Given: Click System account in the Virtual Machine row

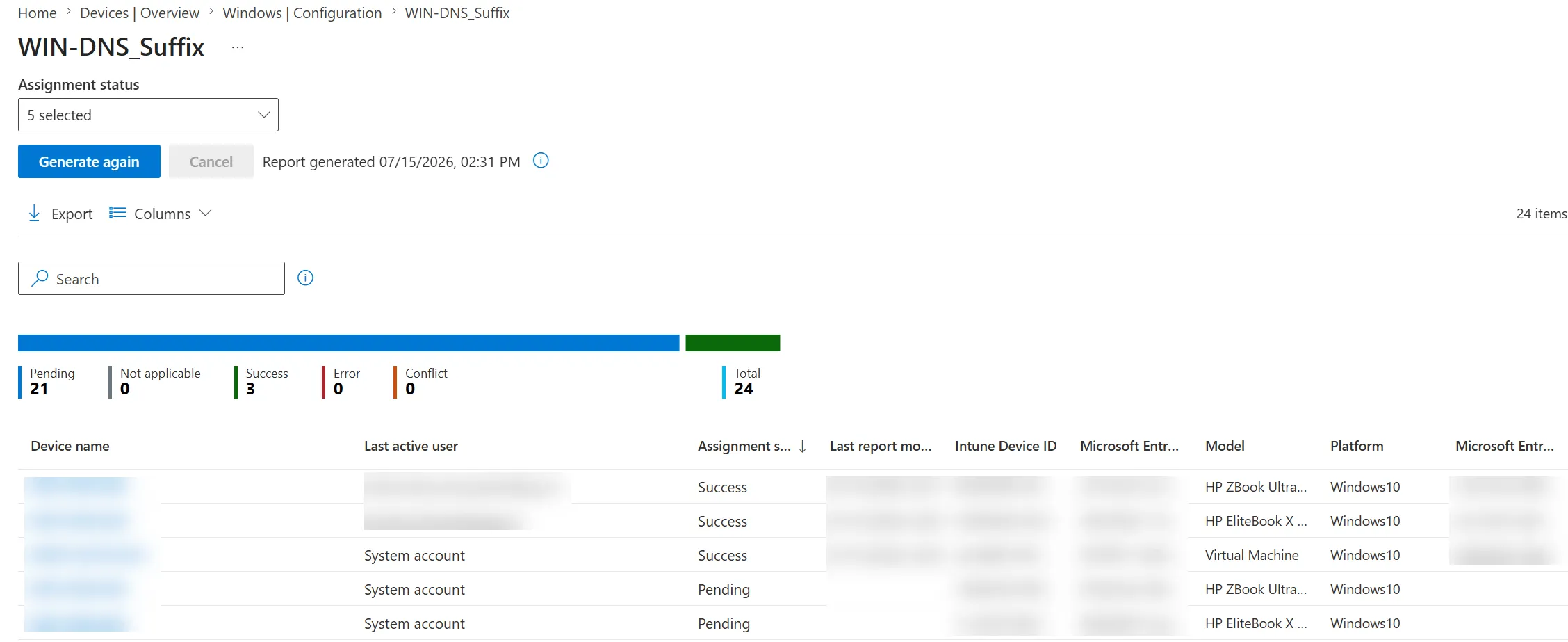Looking at the screenshot, I should click(414, 555).
